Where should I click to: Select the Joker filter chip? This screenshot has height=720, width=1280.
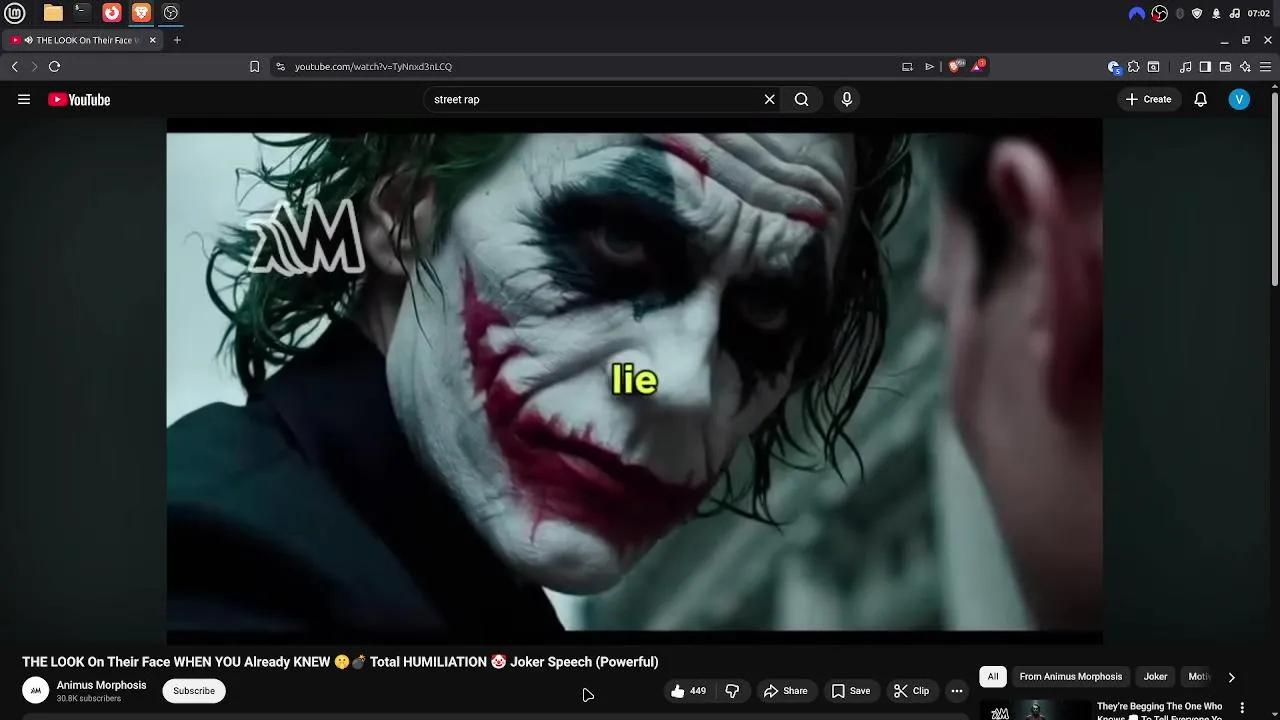pos(1155,677)
